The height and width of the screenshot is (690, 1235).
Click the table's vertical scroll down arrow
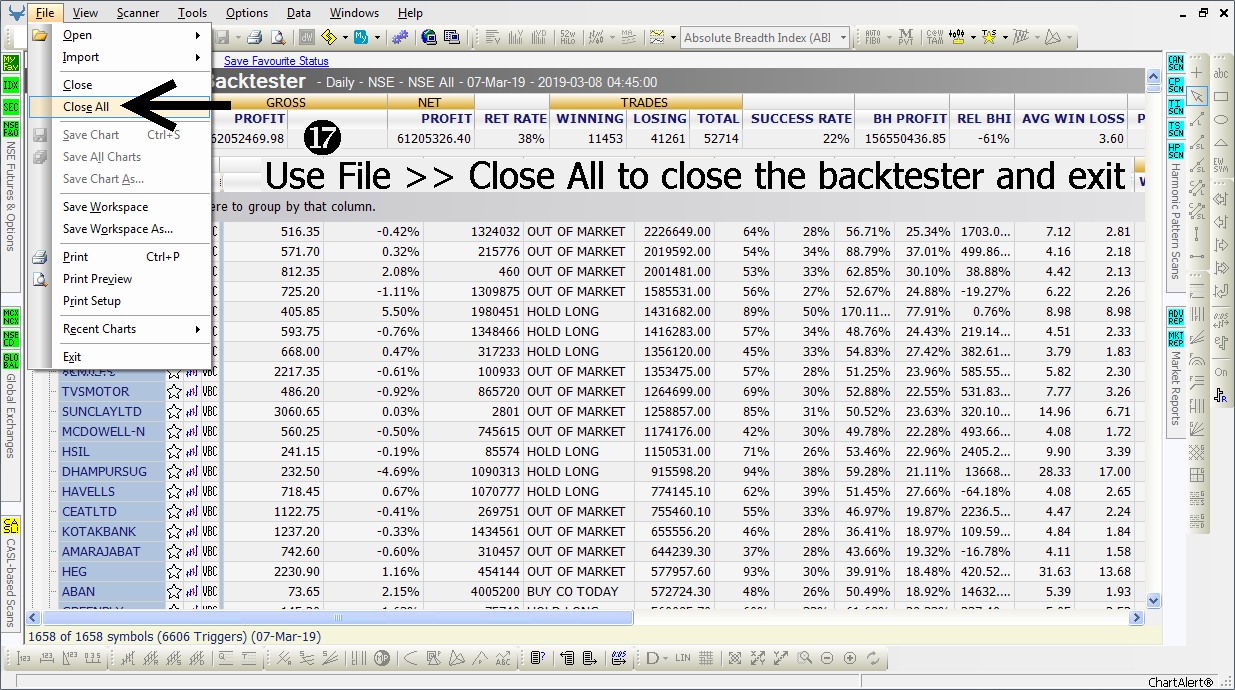1153,601
